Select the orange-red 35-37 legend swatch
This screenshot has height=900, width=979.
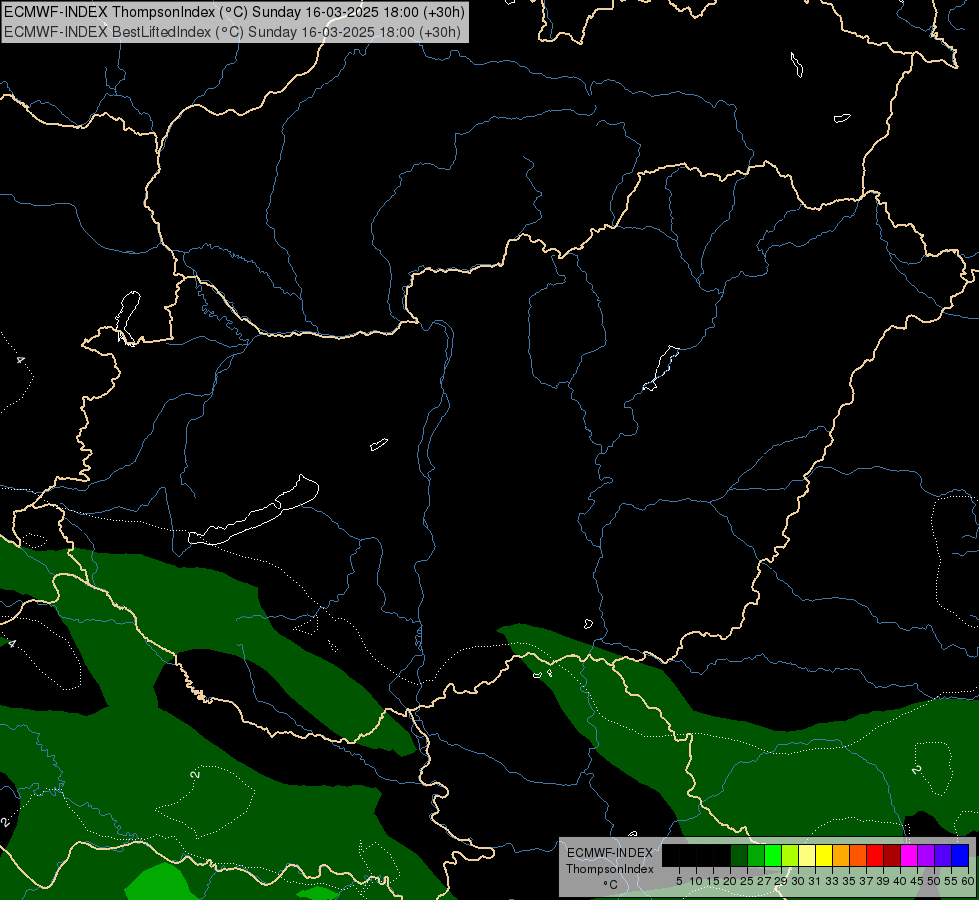point(858,855)
